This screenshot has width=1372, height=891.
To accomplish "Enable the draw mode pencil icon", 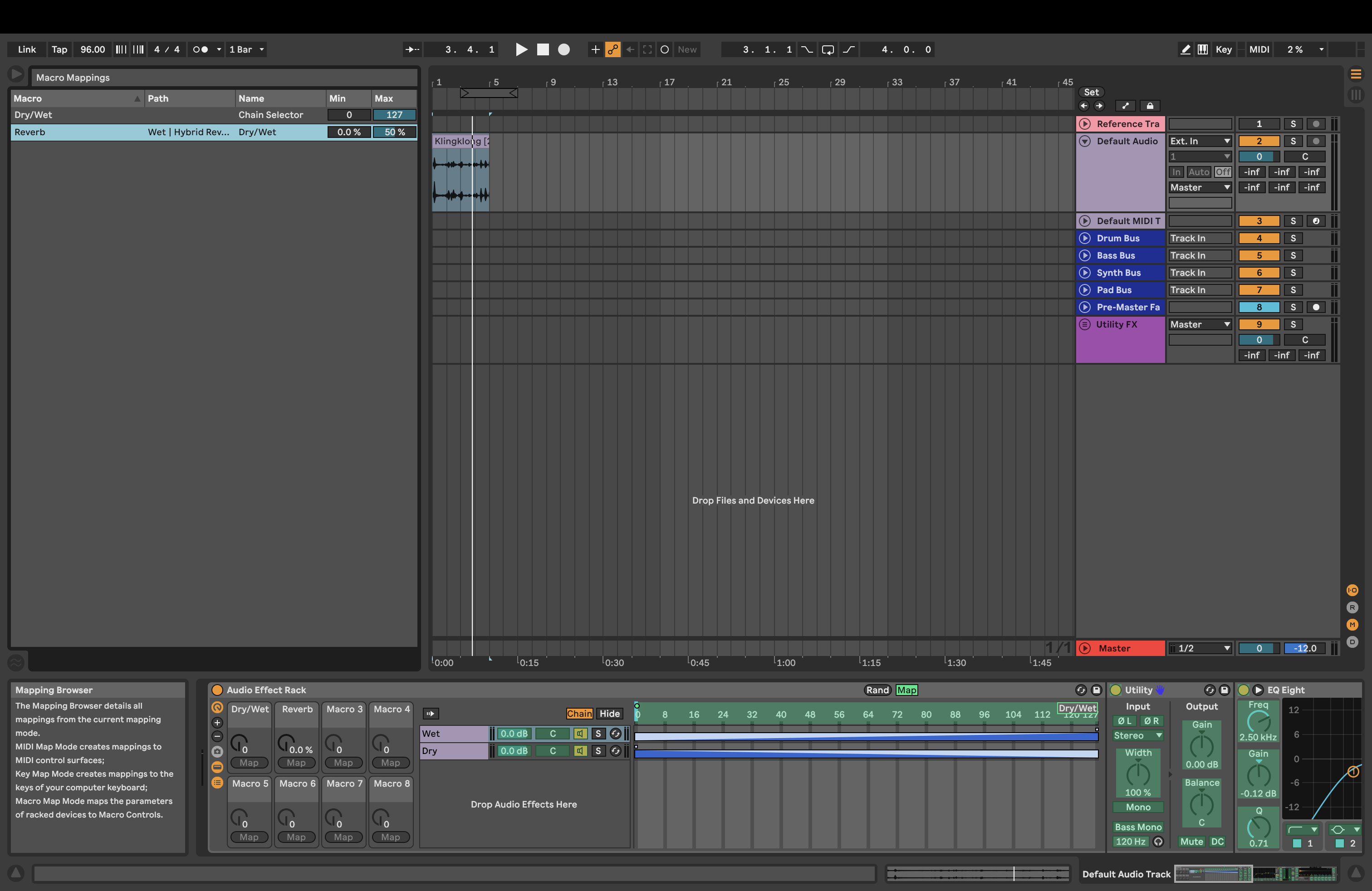I will click(x=1185, y=49).
